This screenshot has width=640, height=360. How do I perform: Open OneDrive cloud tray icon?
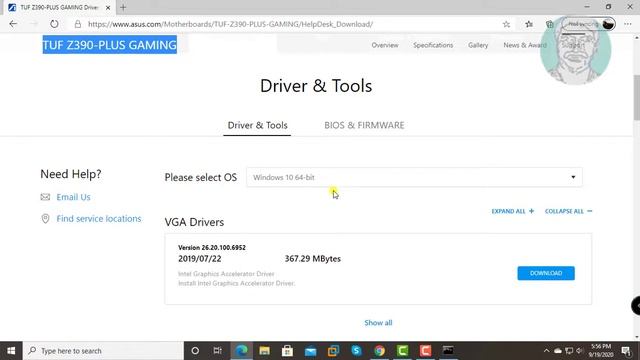tap(558, 351)
